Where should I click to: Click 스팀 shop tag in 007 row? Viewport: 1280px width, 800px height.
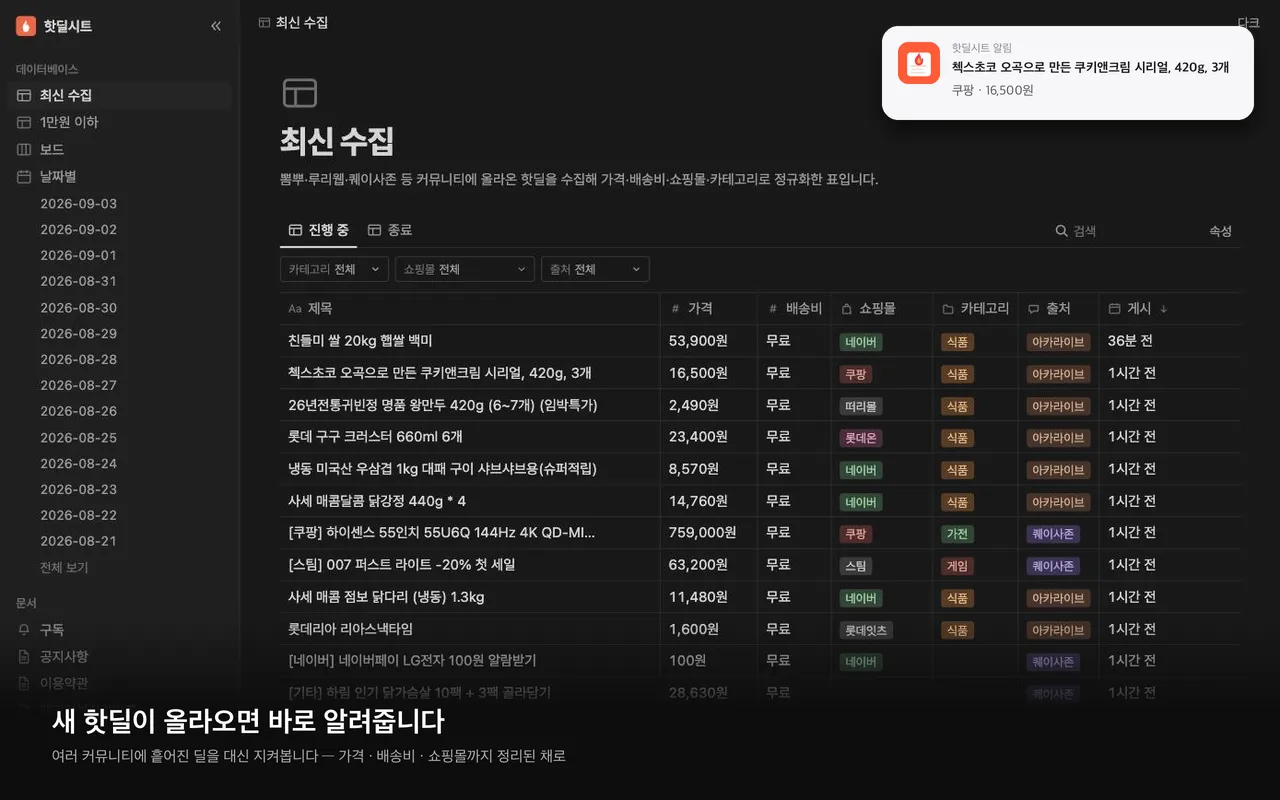pyautogui.click(x=856, y=566)
